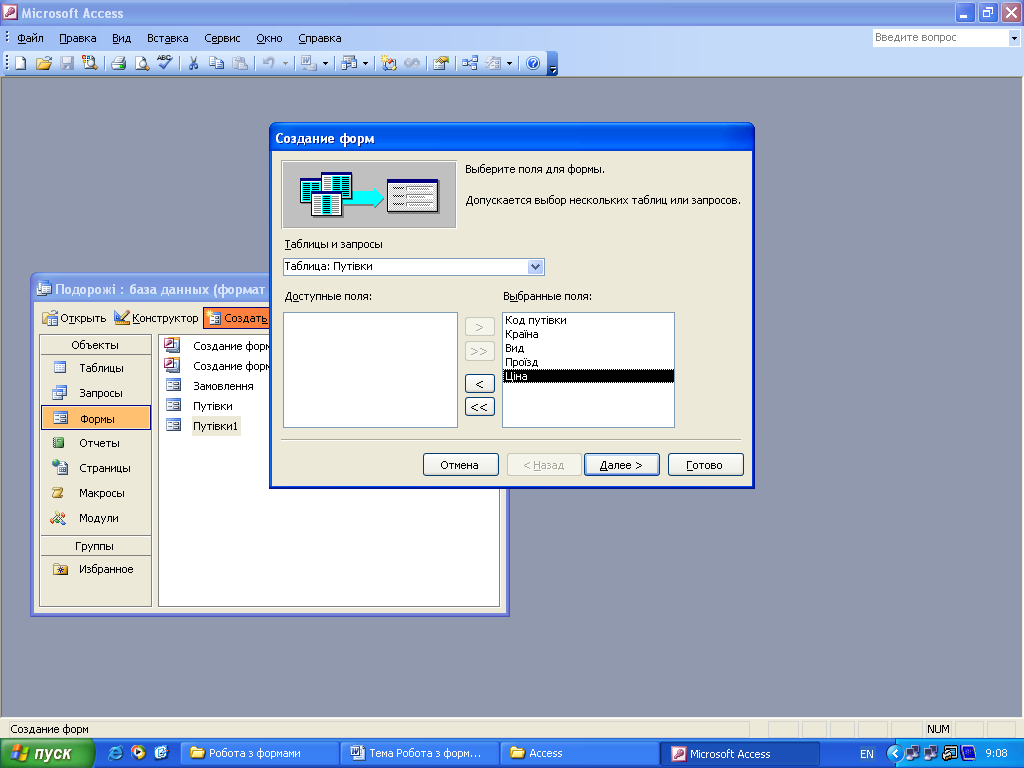Image resolution: width=1024 pixels, height=768 pixels.
Task: Select highlighted 'Ціна' field
Action: (x=588, y=376)
